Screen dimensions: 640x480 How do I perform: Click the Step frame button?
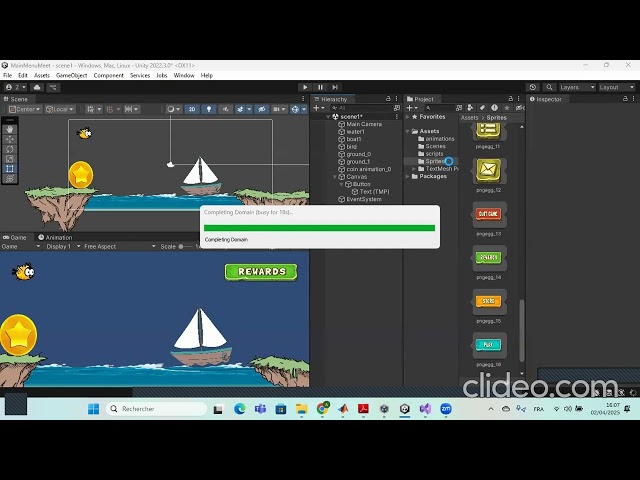coord(335,87)
